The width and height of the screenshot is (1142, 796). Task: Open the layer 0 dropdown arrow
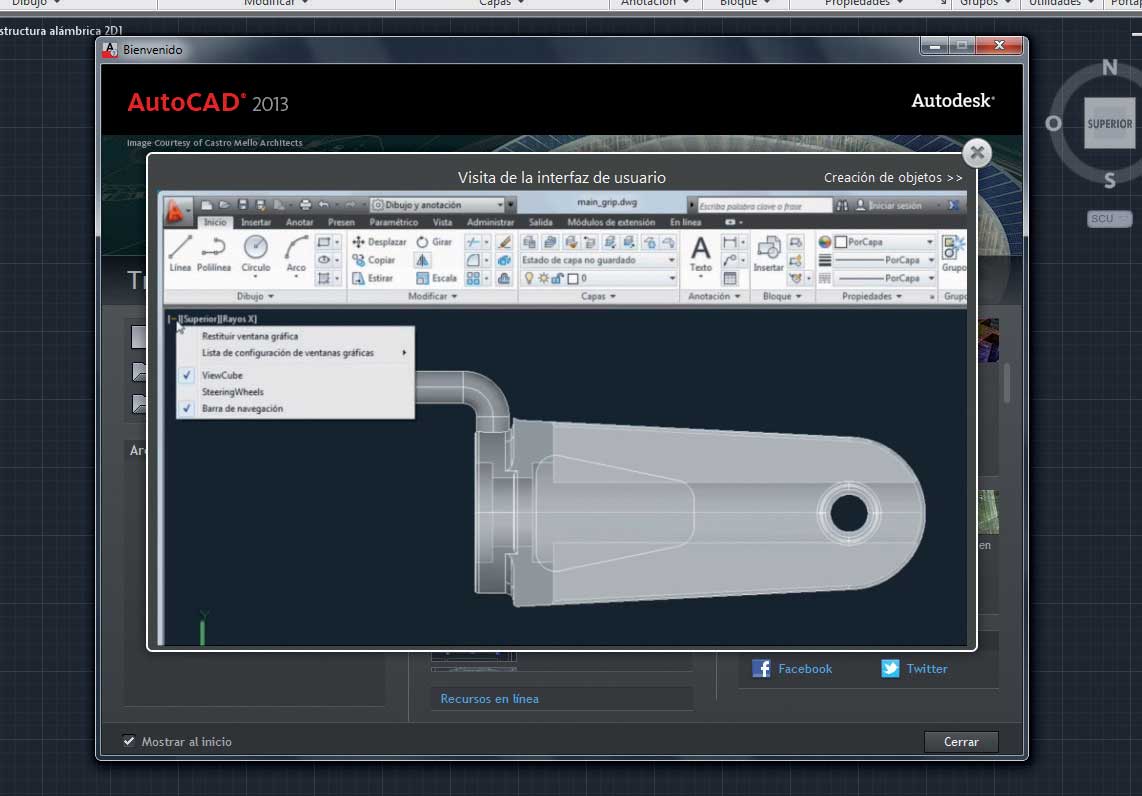click(672, 278)
